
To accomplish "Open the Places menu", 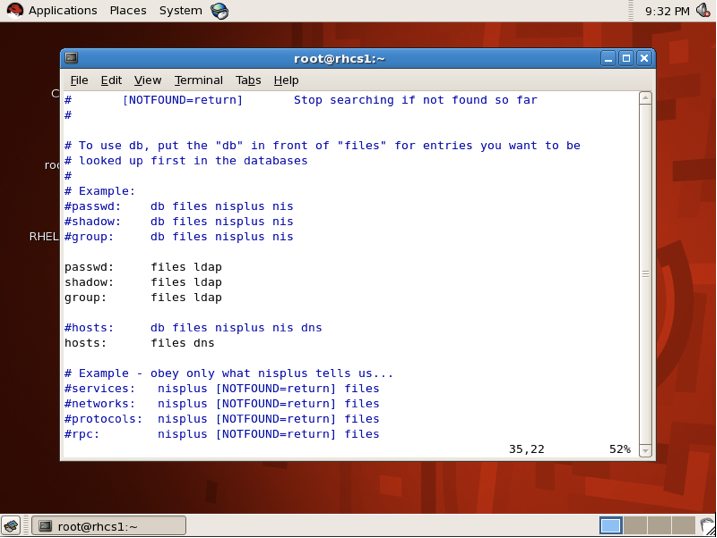I will pos(128,10).
